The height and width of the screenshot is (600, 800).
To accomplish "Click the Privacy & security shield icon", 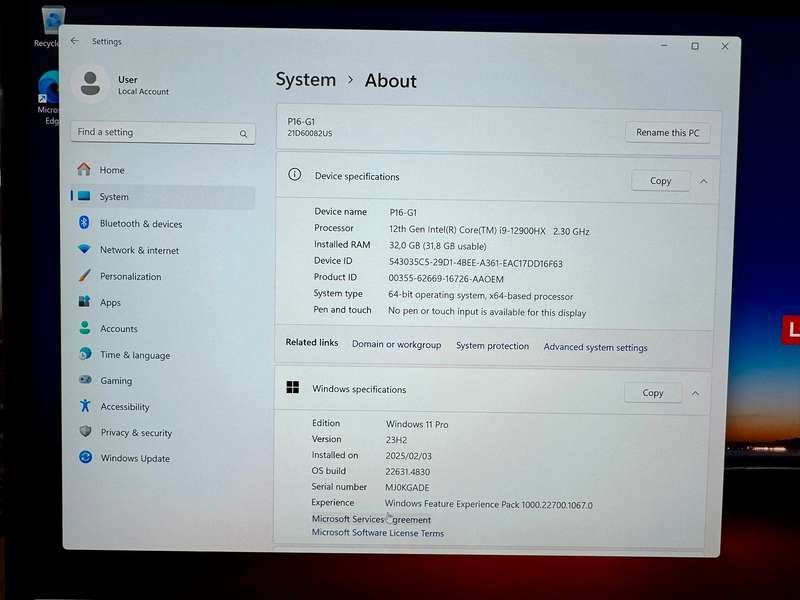I will click(x=86, y=432).
